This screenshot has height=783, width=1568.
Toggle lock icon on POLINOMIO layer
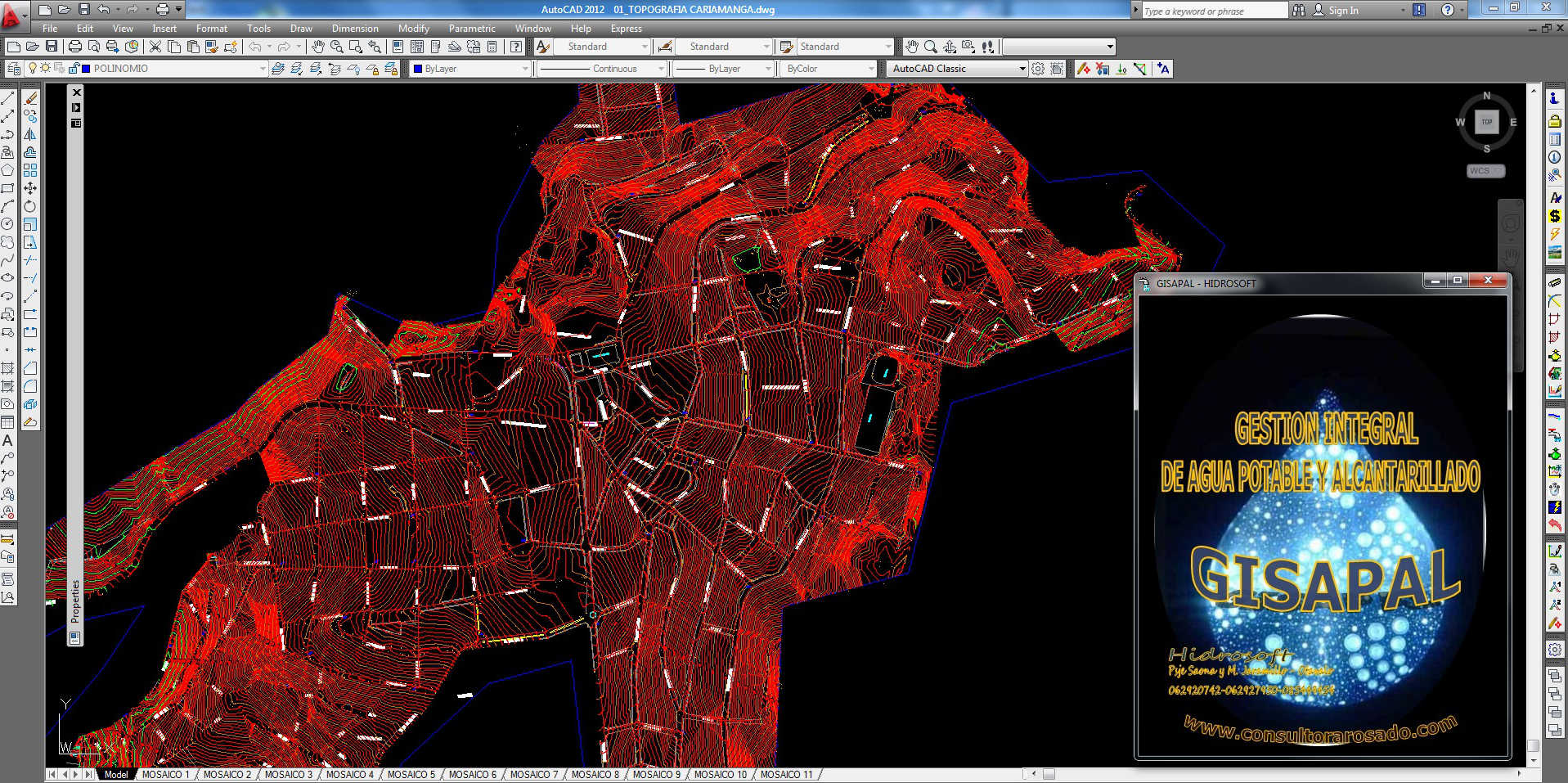pyautogui.click(x=74, y=69)
